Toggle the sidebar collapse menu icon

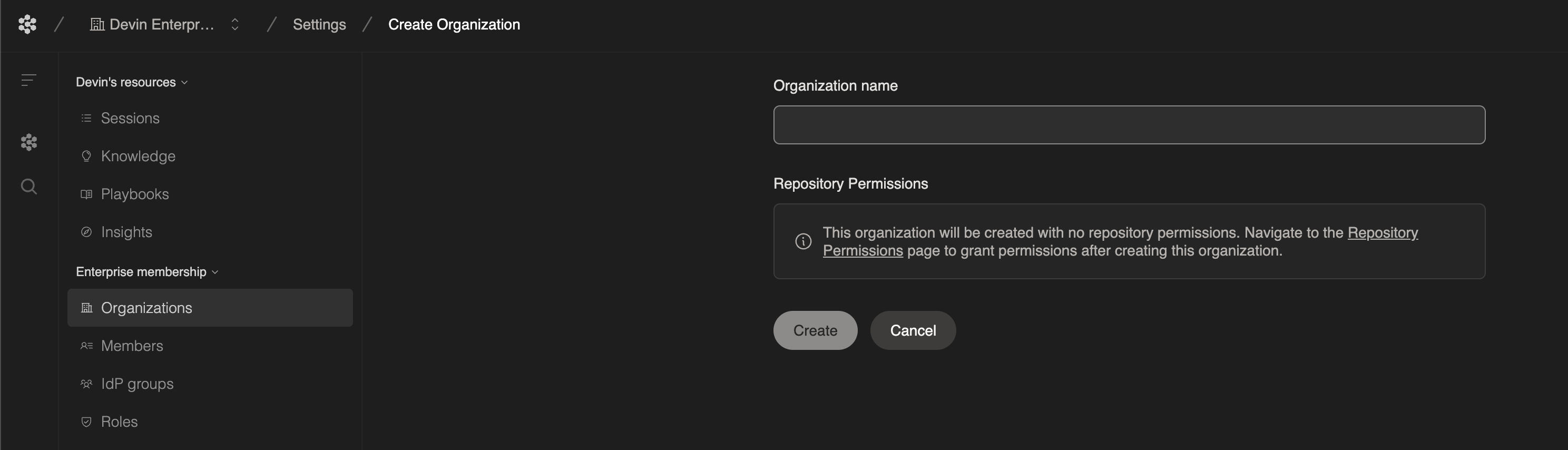point(28,80)
